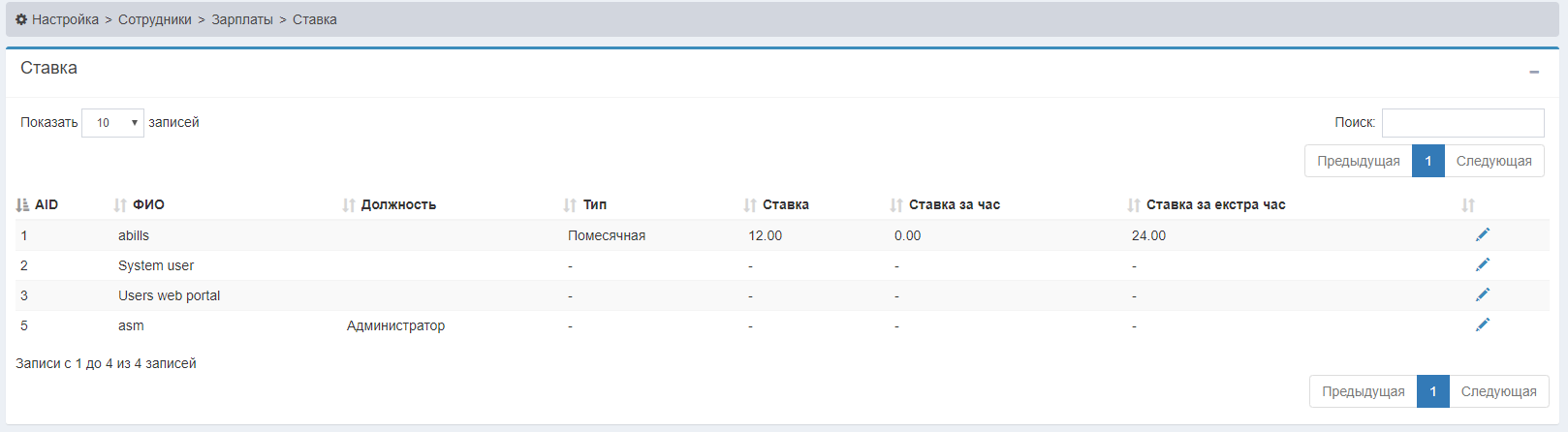Click the edit pencil for abills row
Viewport: 1568px width, 432px height.
(x=1482, y=234)
